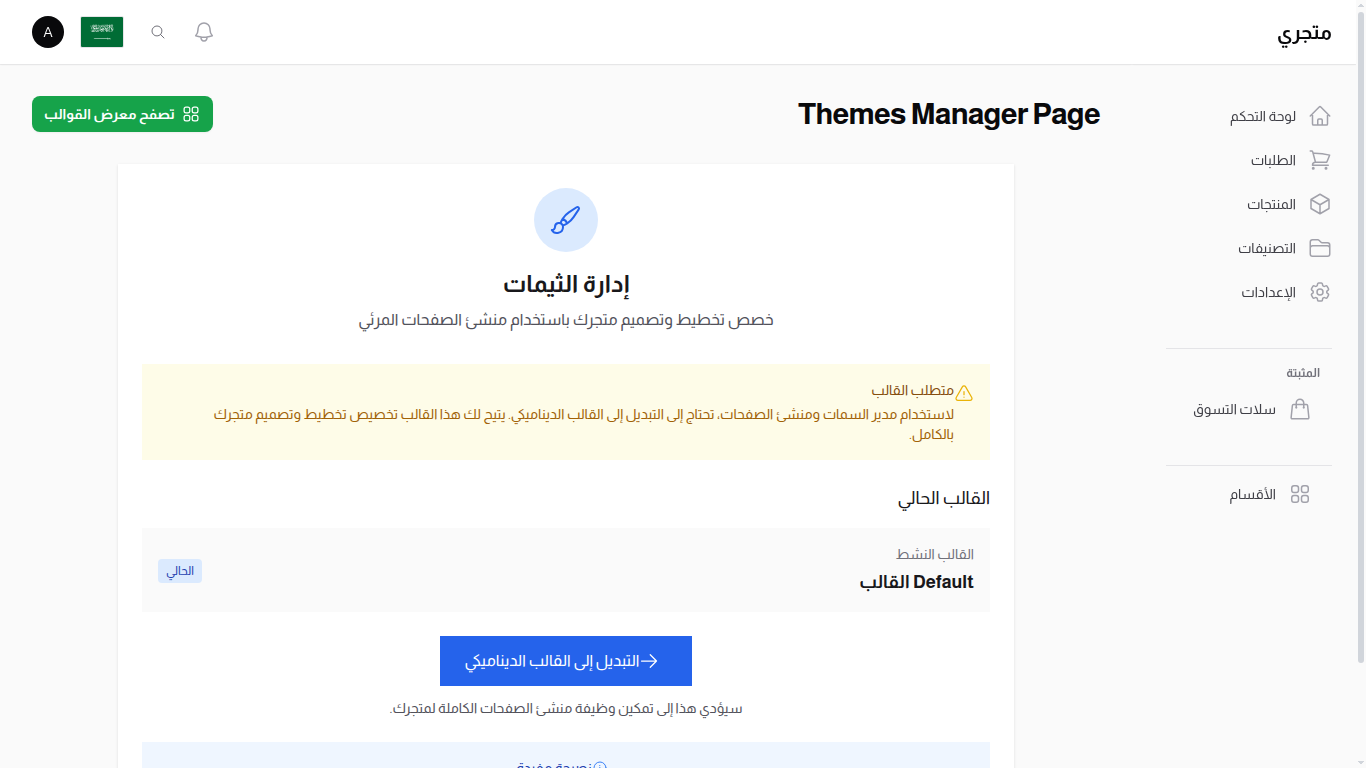1366x768 pixels.
Task: Select لوحة التحكم from the sidebar menu
Action: click(1262, 116)
